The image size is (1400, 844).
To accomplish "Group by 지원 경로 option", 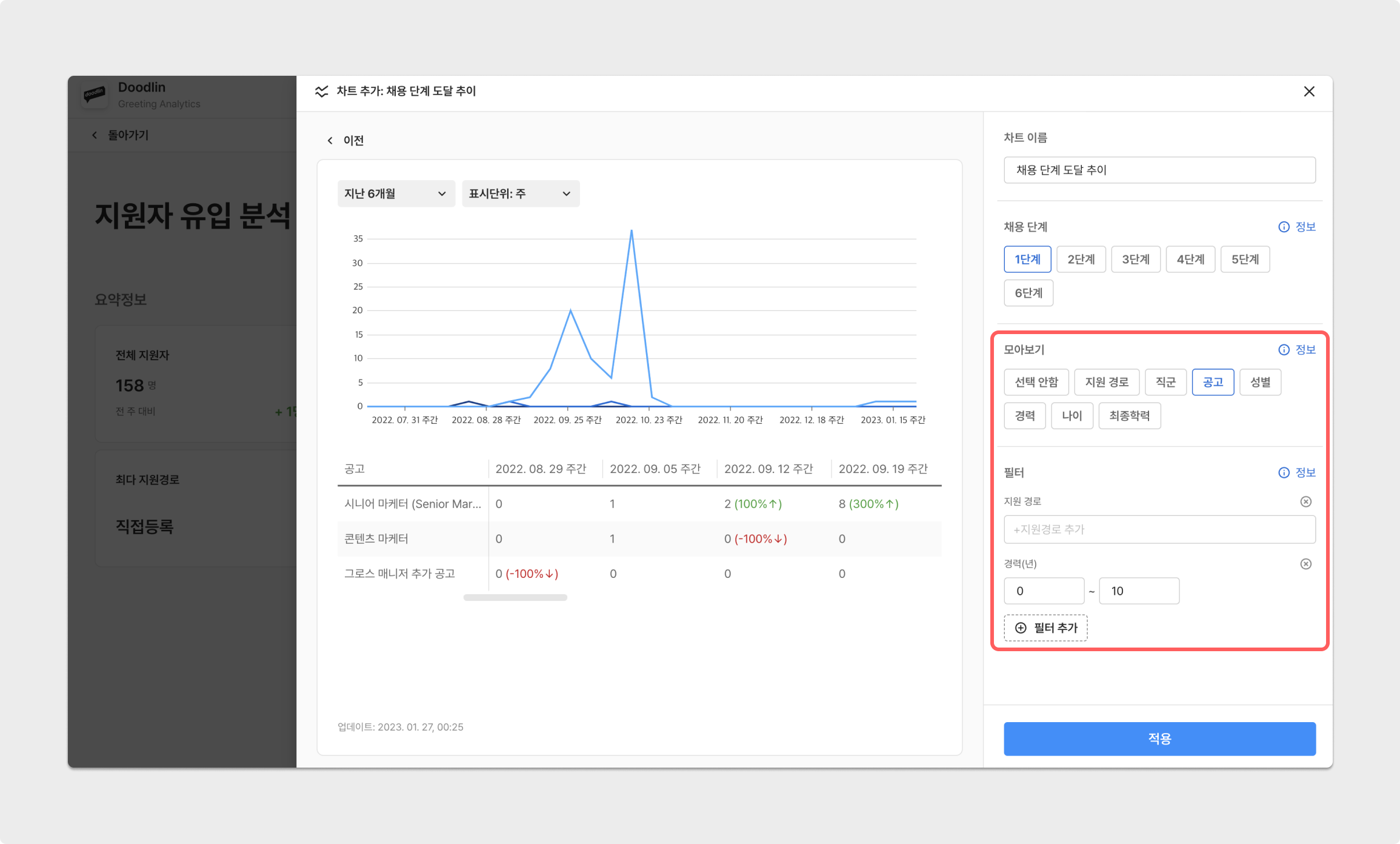I will coord(1107,382).
